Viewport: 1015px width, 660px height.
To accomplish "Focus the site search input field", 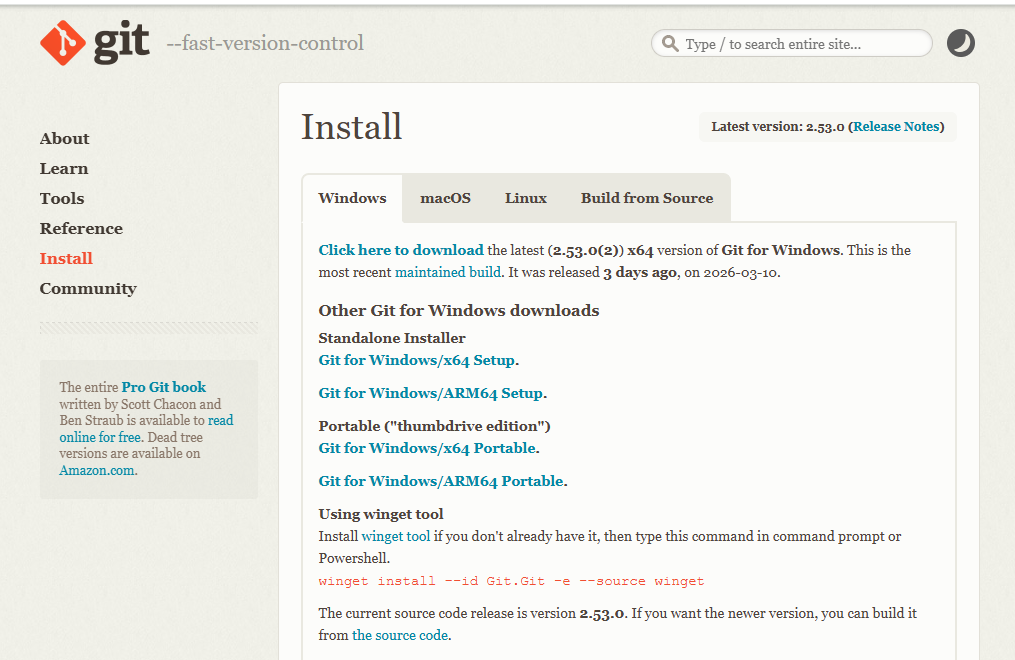I will tap(792, 43).
